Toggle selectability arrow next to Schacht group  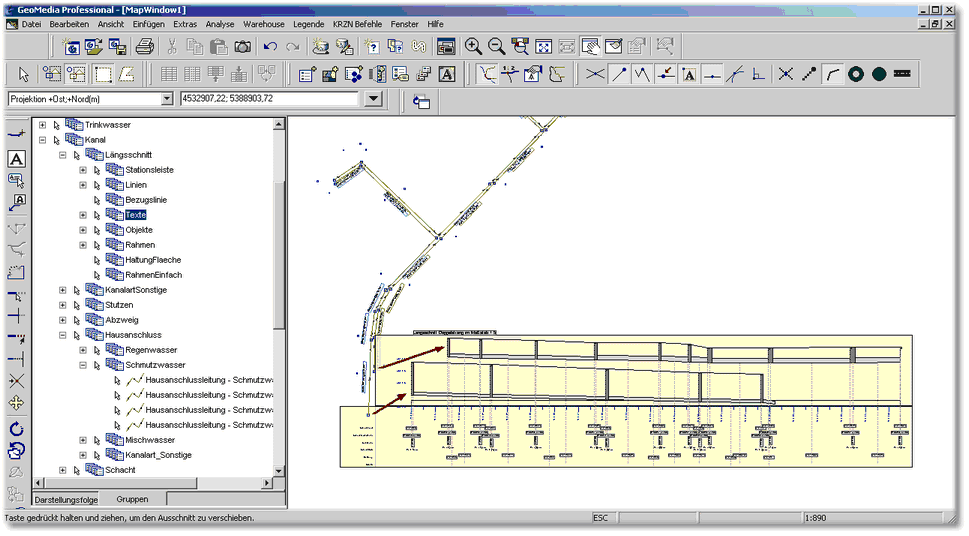(x=77, y=470)
